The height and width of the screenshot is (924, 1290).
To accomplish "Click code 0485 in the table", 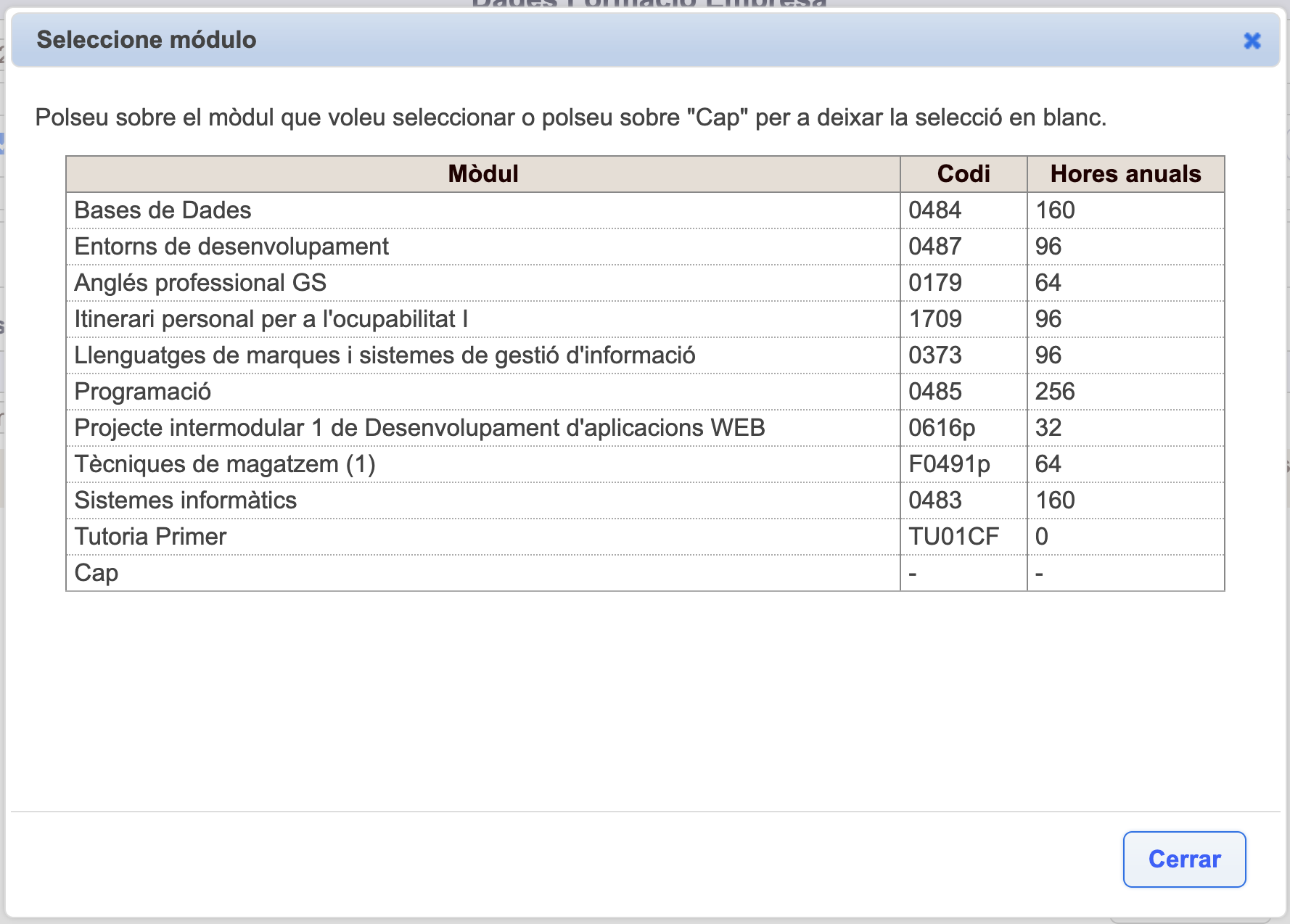I will pyautogui.click(x=935, y=392).
